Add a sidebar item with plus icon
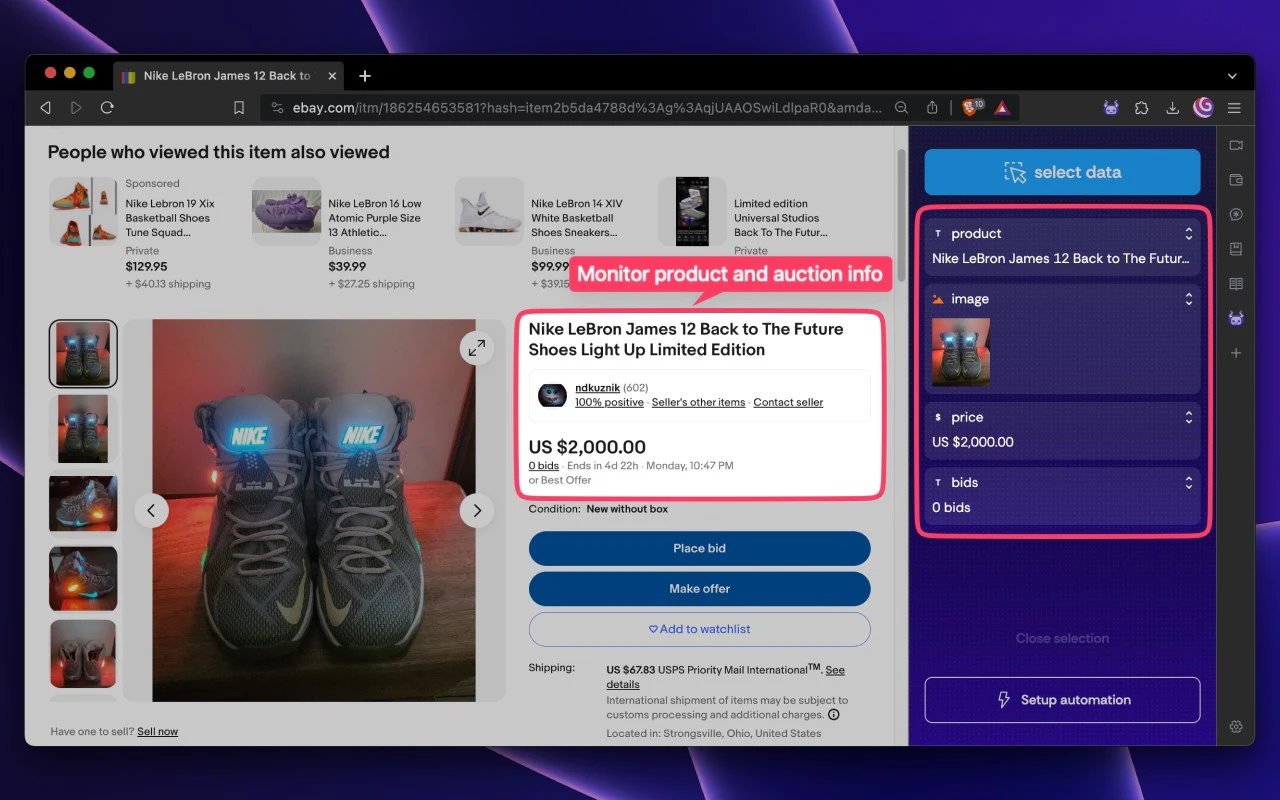The height and width of the screenshot is (800, 1280). (x=1236, y=353)
